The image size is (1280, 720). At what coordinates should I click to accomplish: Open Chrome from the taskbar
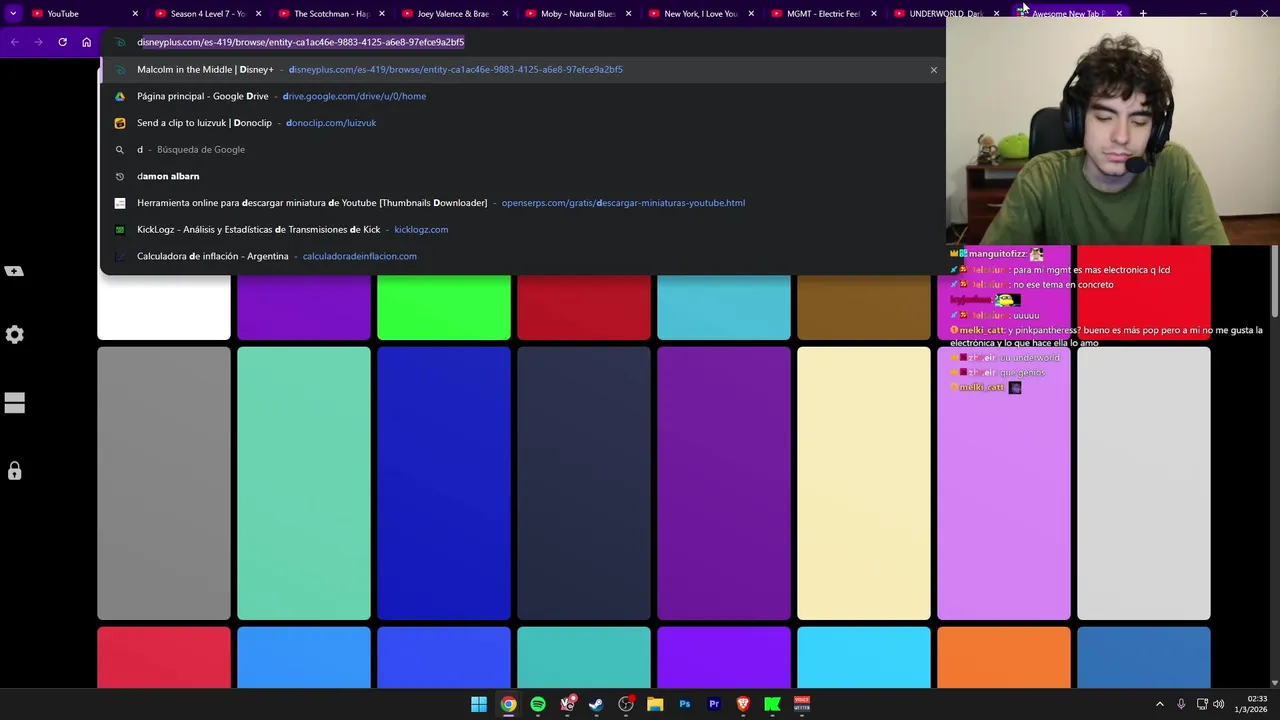pyautogui.click(x=508, y=704)
